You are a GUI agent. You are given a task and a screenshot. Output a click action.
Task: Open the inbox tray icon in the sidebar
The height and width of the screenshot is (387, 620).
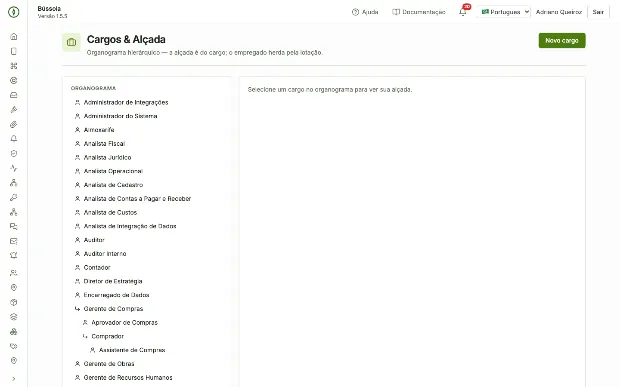(13, 95)
